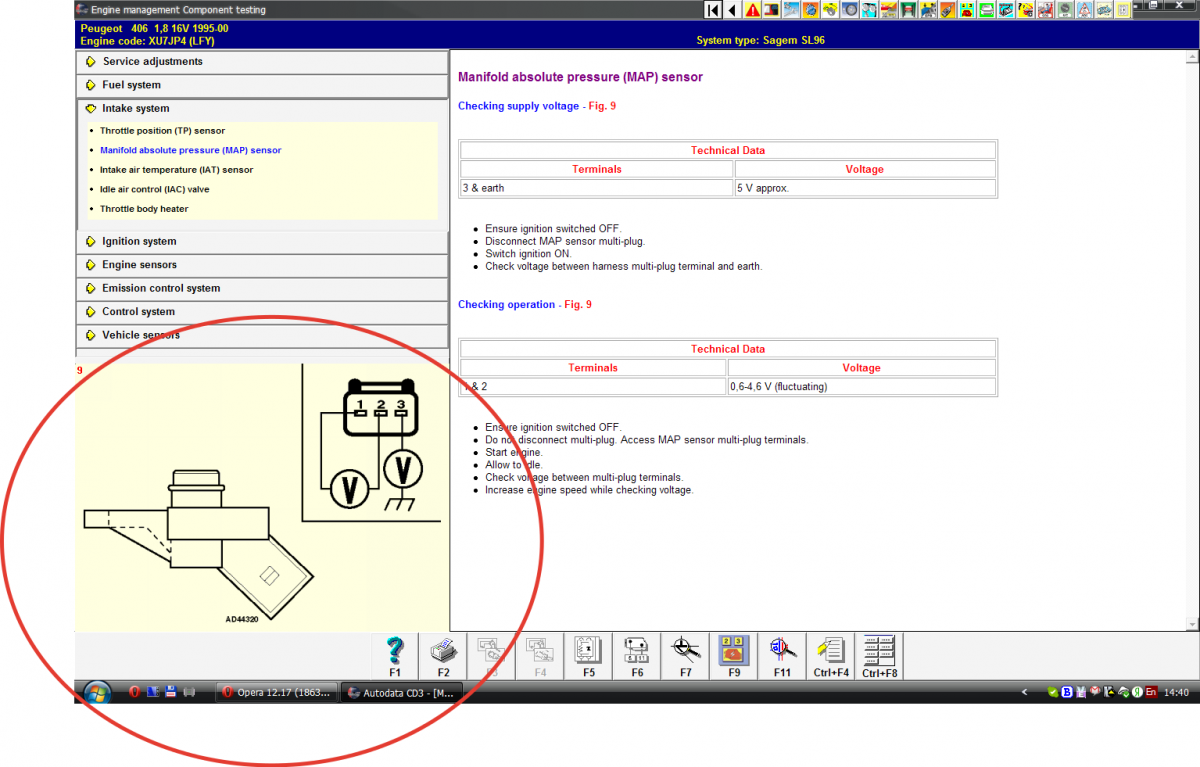Click the Ctrl+F8 list icon
This screenshot has width=1200, height=767.
coord(879,651)
